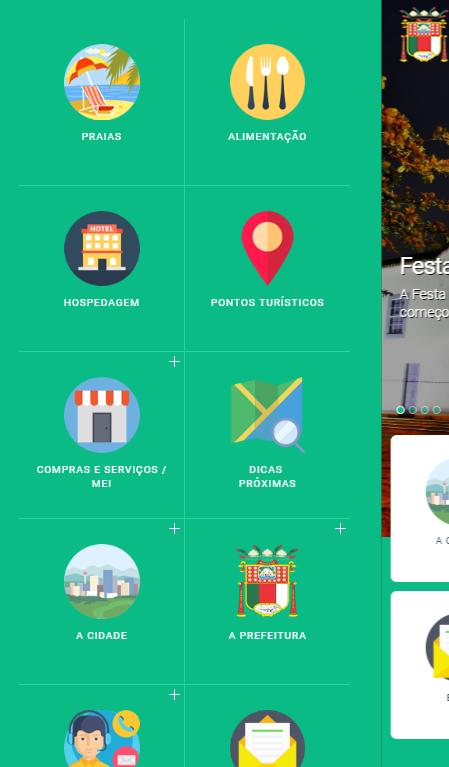Switch to the second carousel slide dot

point(413,410)
